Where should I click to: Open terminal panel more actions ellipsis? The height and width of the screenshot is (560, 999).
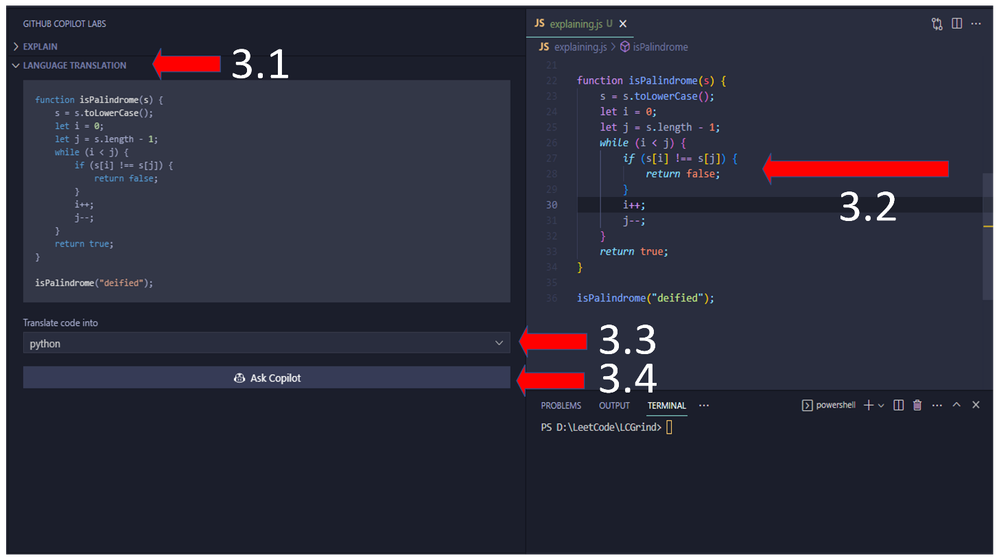click(937, 405)
